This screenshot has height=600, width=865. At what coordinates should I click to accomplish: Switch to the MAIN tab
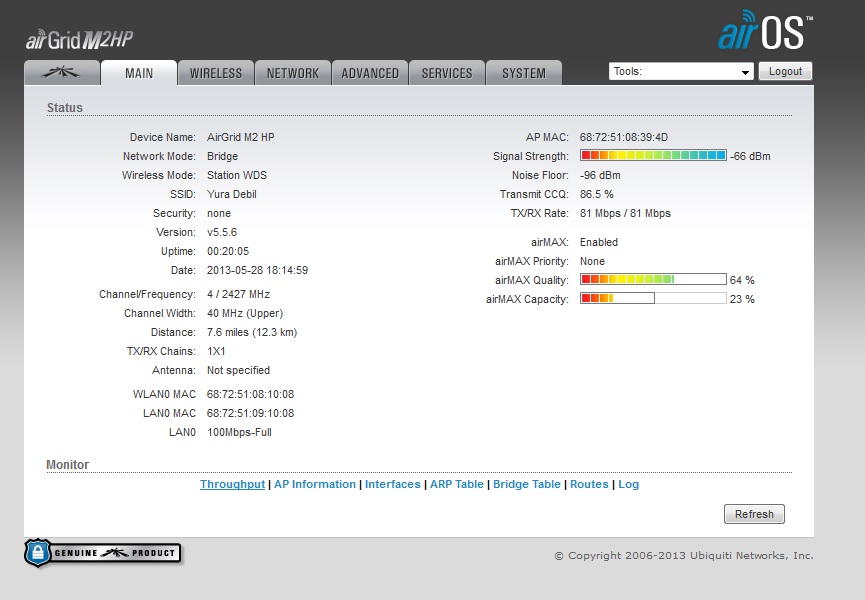tap(139, 73)
